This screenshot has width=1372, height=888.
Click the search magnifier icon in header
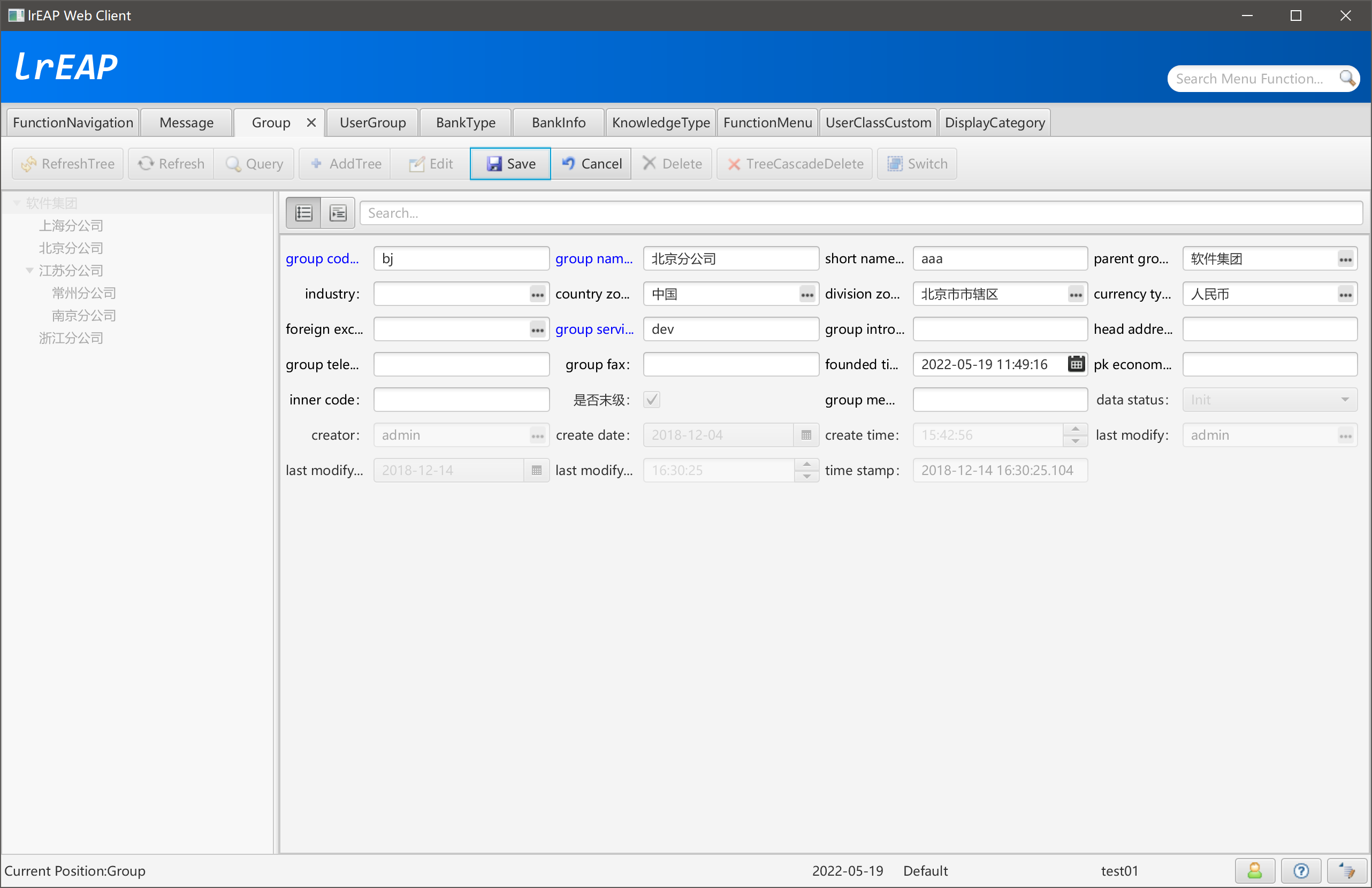coord(1347,79)
